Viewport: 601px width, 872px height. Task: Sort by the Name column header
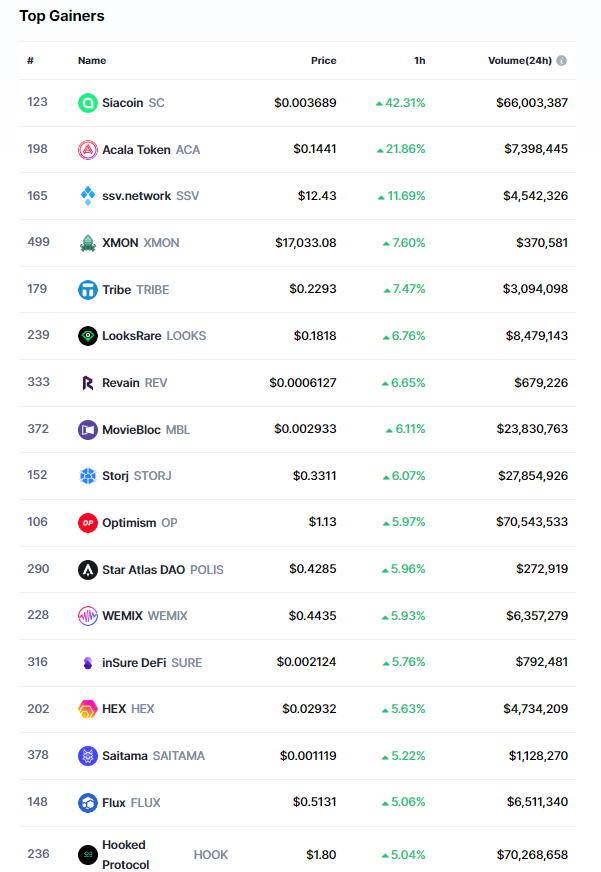(x=92, y=61)
